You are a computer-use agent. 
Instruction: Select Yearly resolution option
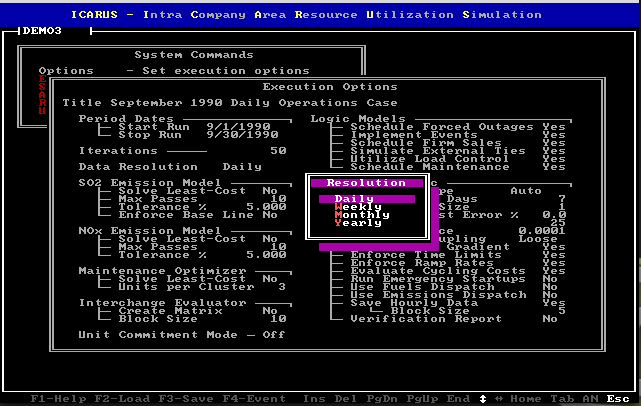coord(358,223)
